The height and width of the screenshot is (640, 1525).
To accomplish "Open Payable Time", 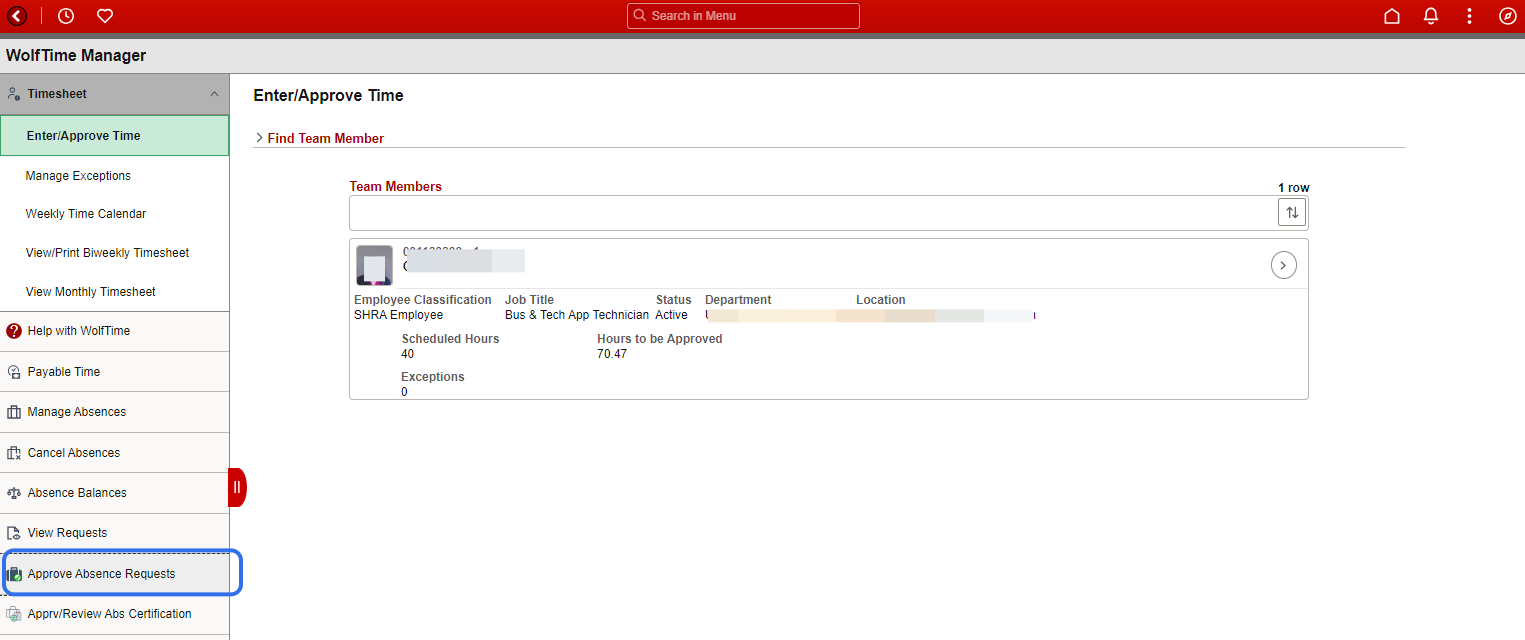I will point(115,372).
